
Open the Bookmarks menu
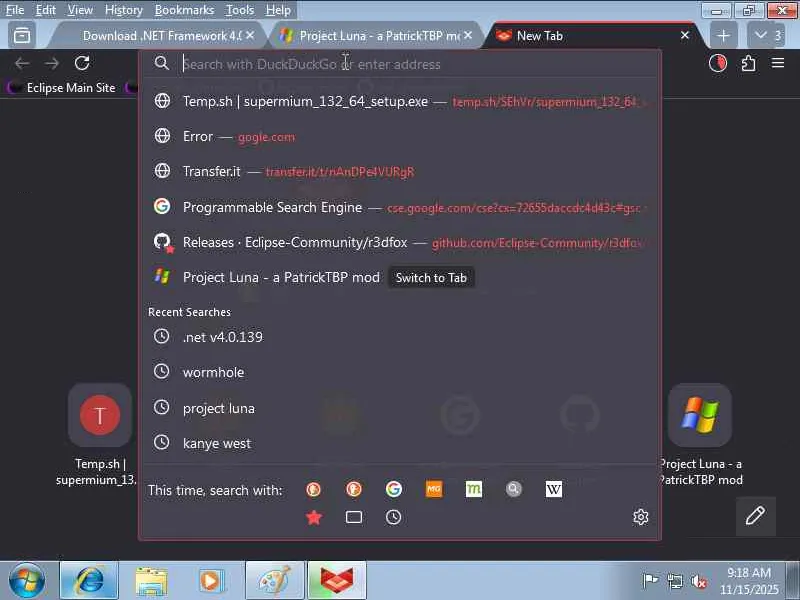tap(184, 10)
